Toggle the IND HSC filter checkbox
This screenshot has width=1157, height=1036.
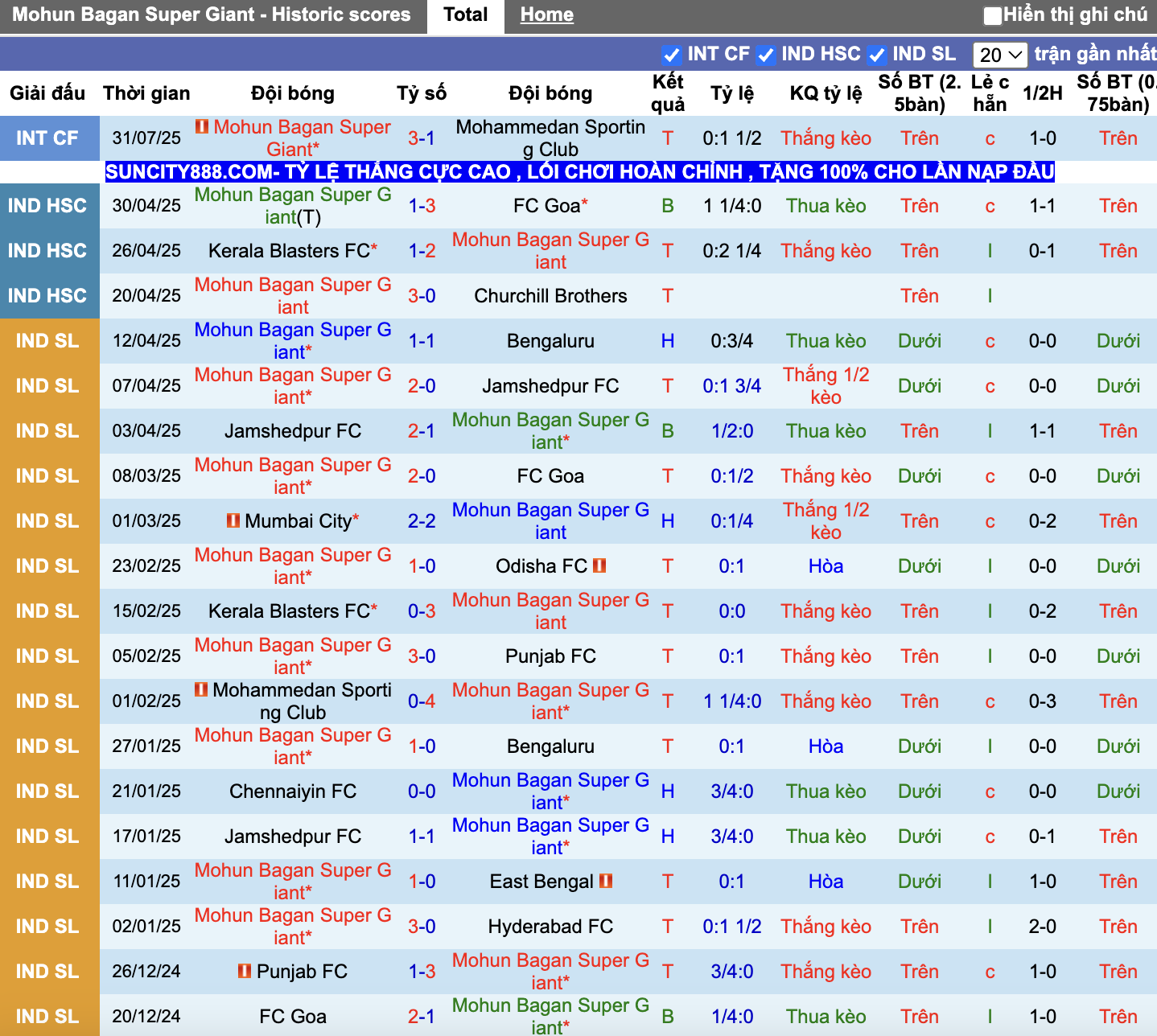click(766, 55)
